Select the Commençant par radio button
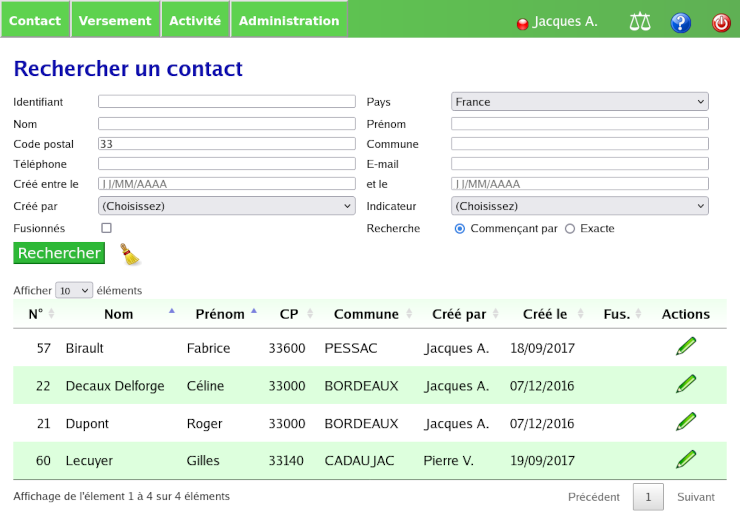740x526 pixels. point(460,228)
